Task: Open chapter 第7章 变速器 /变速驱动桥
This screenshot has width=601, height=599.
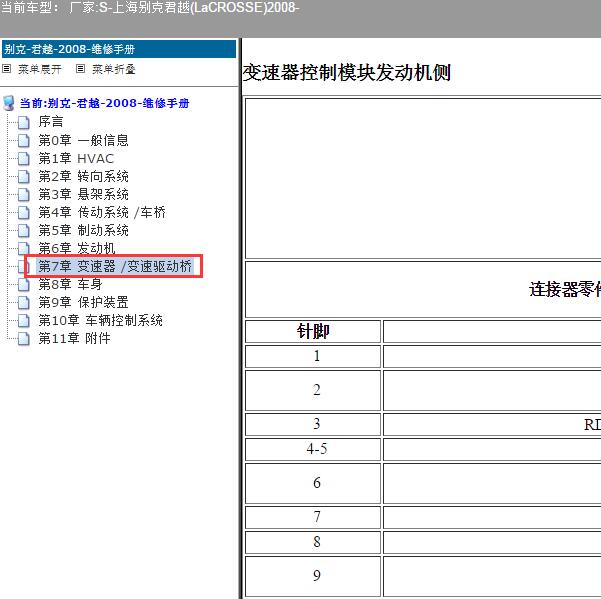Action: tap(115, 266)
